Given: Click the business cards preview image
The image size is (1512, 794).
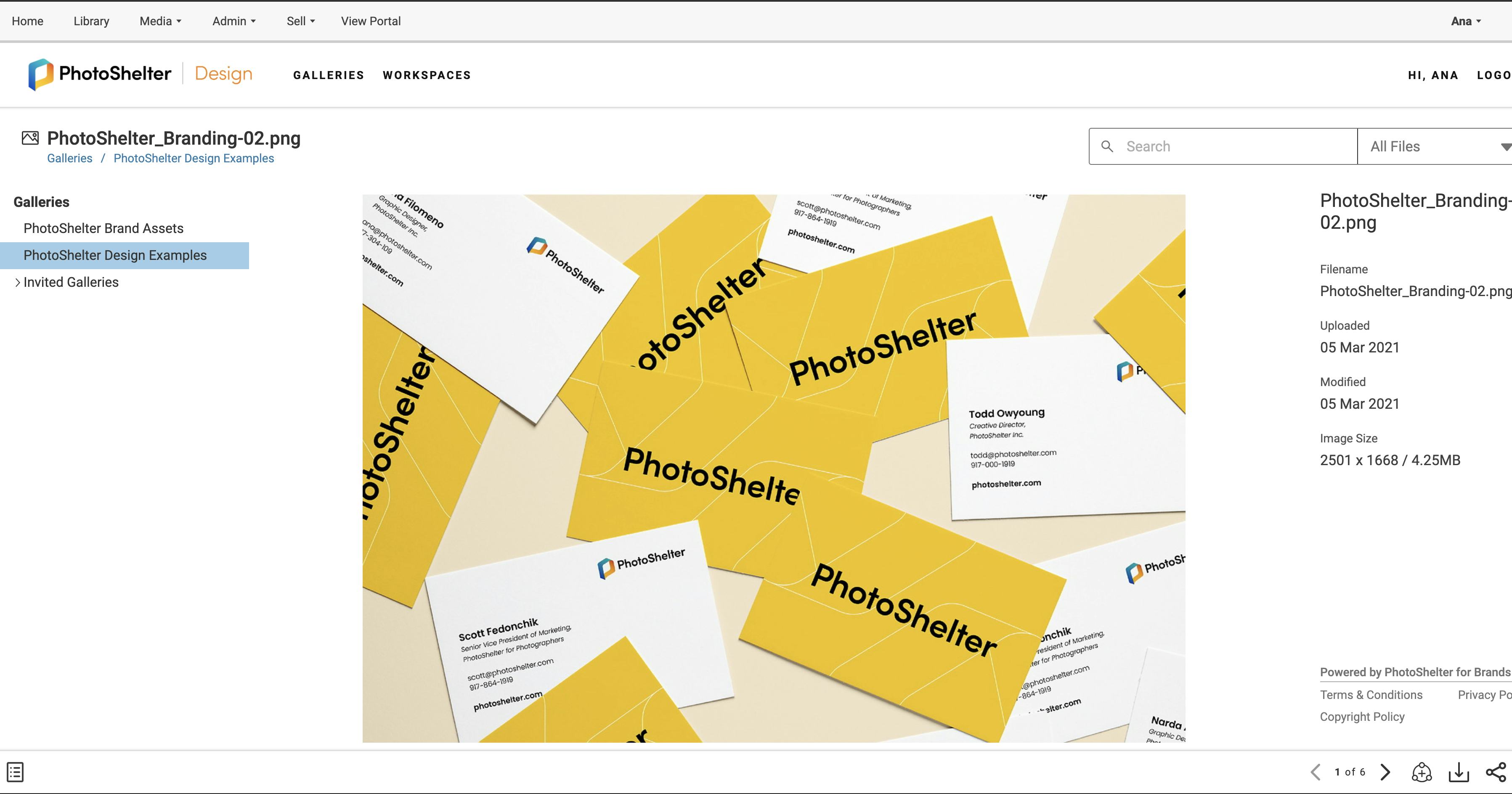Looking at the screenshot, I should point(774,468).
